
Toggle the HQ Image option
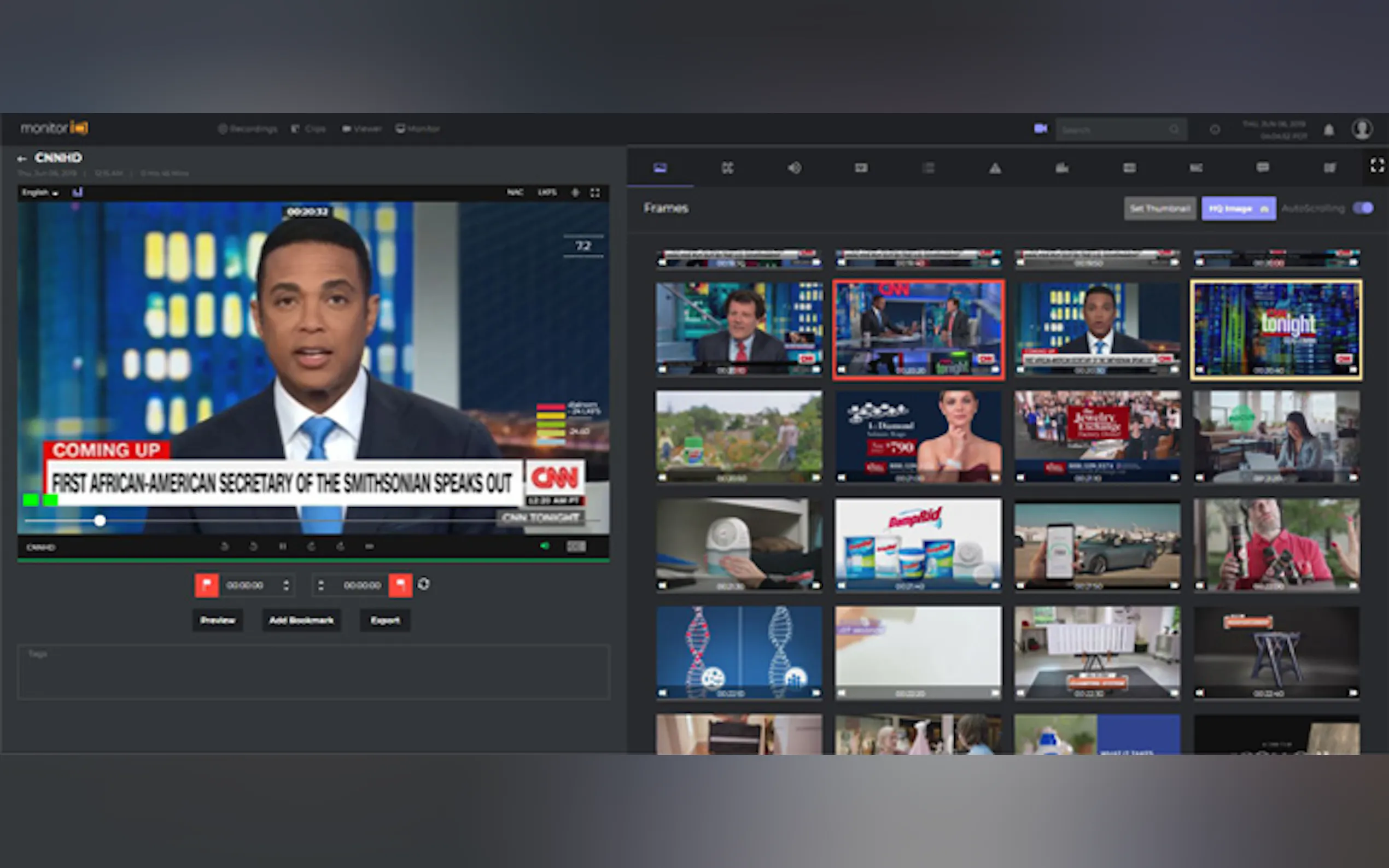[1239, 208]
